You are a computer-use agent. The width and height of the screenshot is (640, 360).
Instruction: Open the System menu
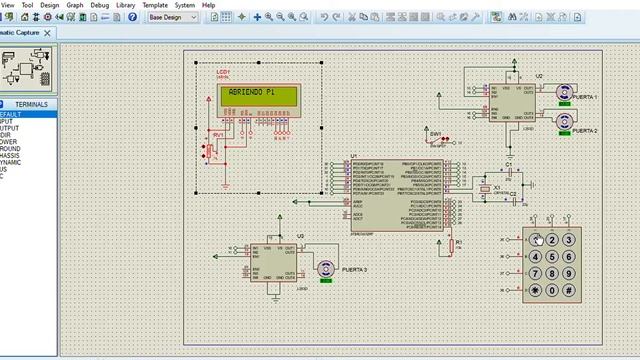(184, 5)
